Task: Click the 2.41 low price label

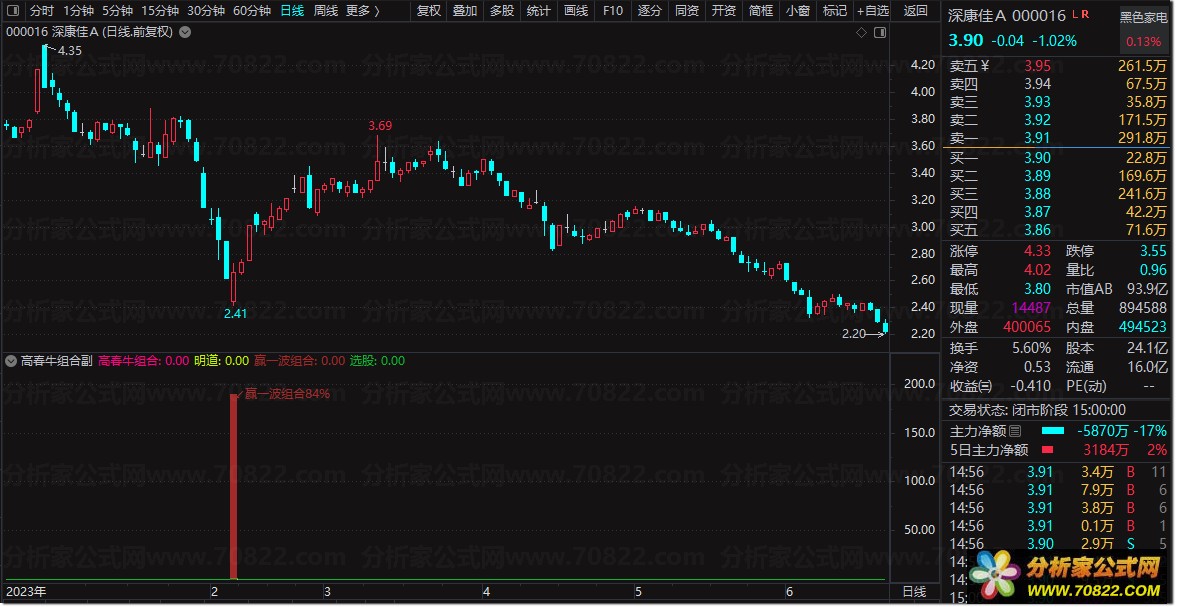Action: point(235,313)
